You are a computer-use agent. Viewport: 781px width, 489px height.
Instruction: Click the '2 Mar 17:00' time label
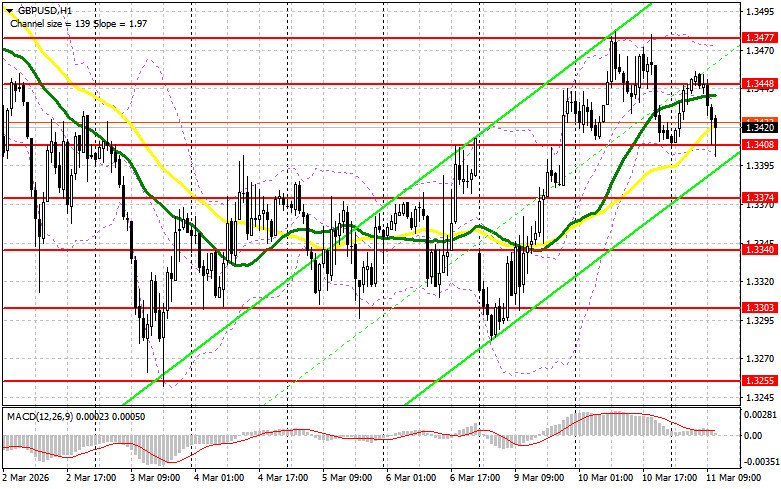[91, 478]
